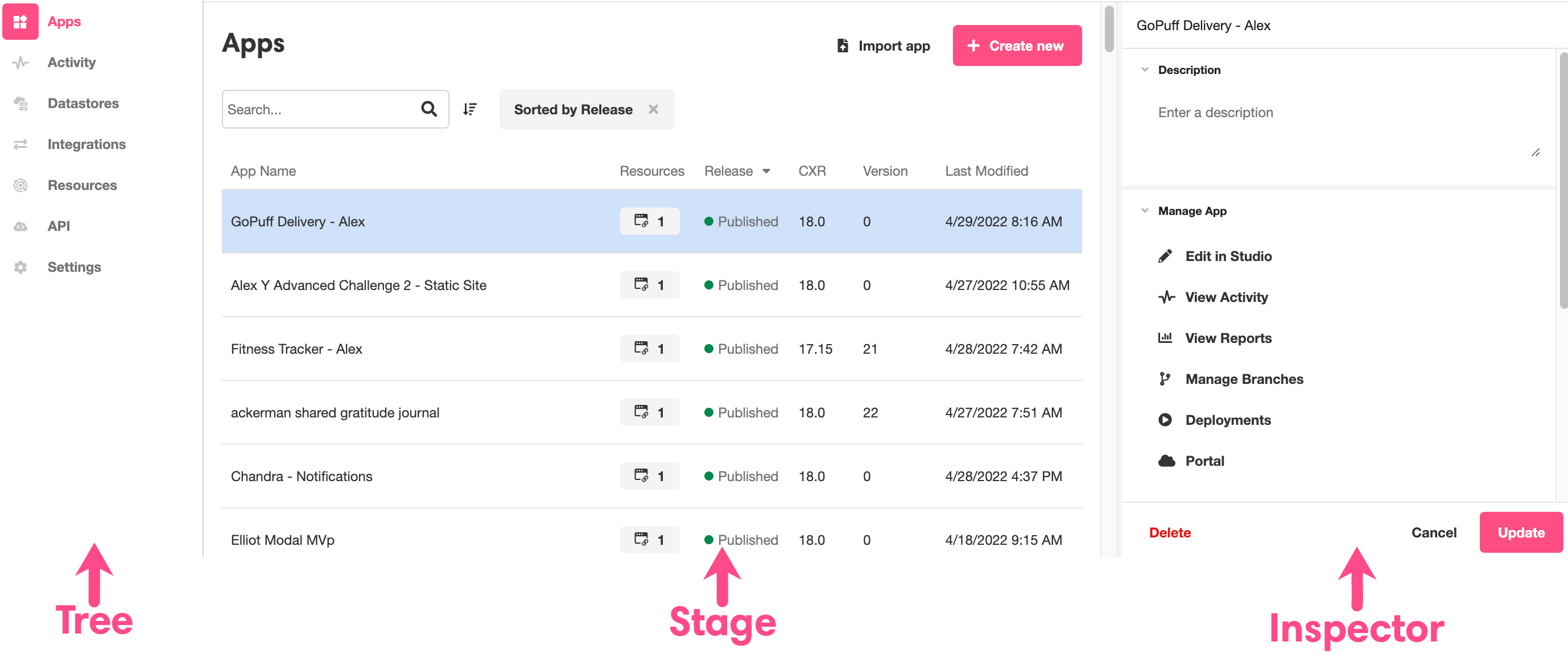The width and height of the screenshot is (1568, 654).
Task: Click the Deployments play icon
Action: [1165, 420]
